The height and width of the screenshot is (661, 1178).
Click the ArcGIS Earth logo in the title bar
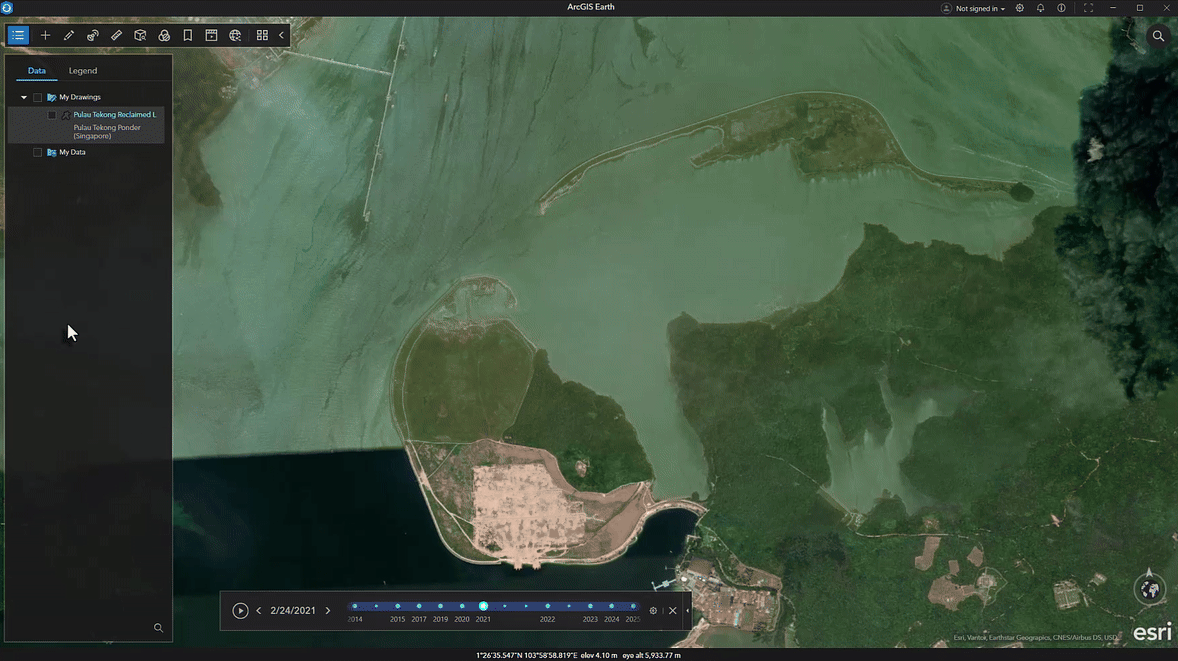click(x=7, y=8)
